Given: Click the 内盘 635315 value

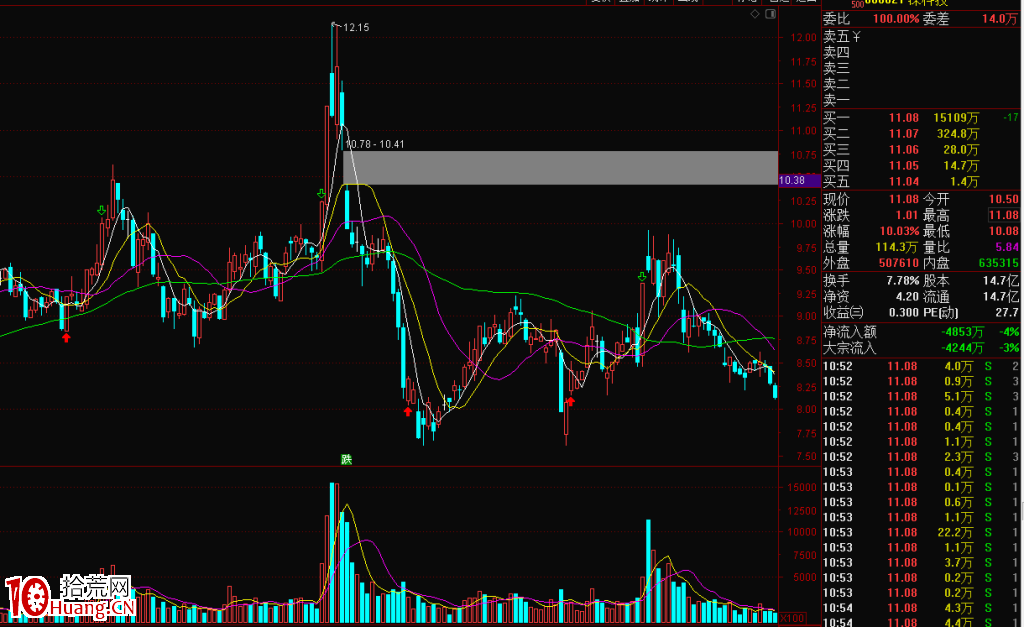Looking at the screenshot, I should click(x=999, y=263).
